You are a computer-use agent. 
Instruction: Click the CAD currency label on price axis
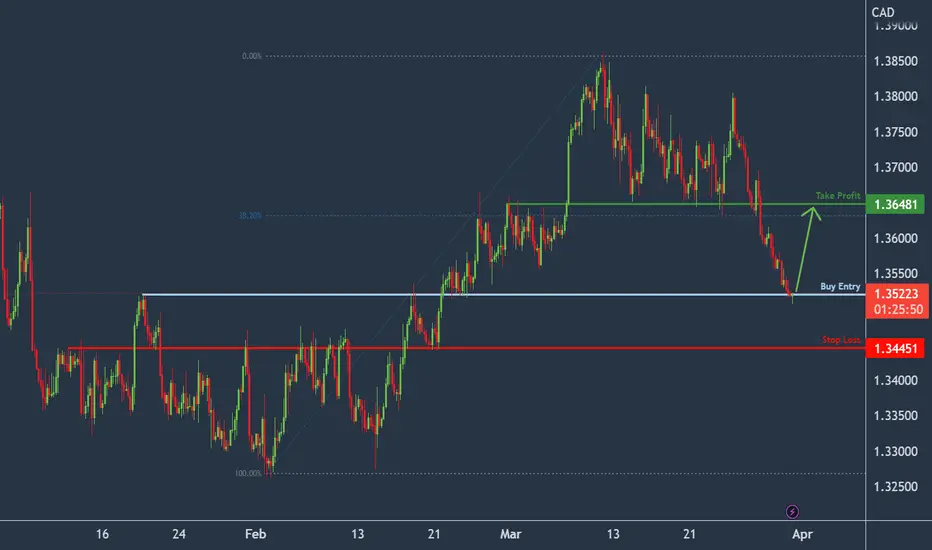883,12
